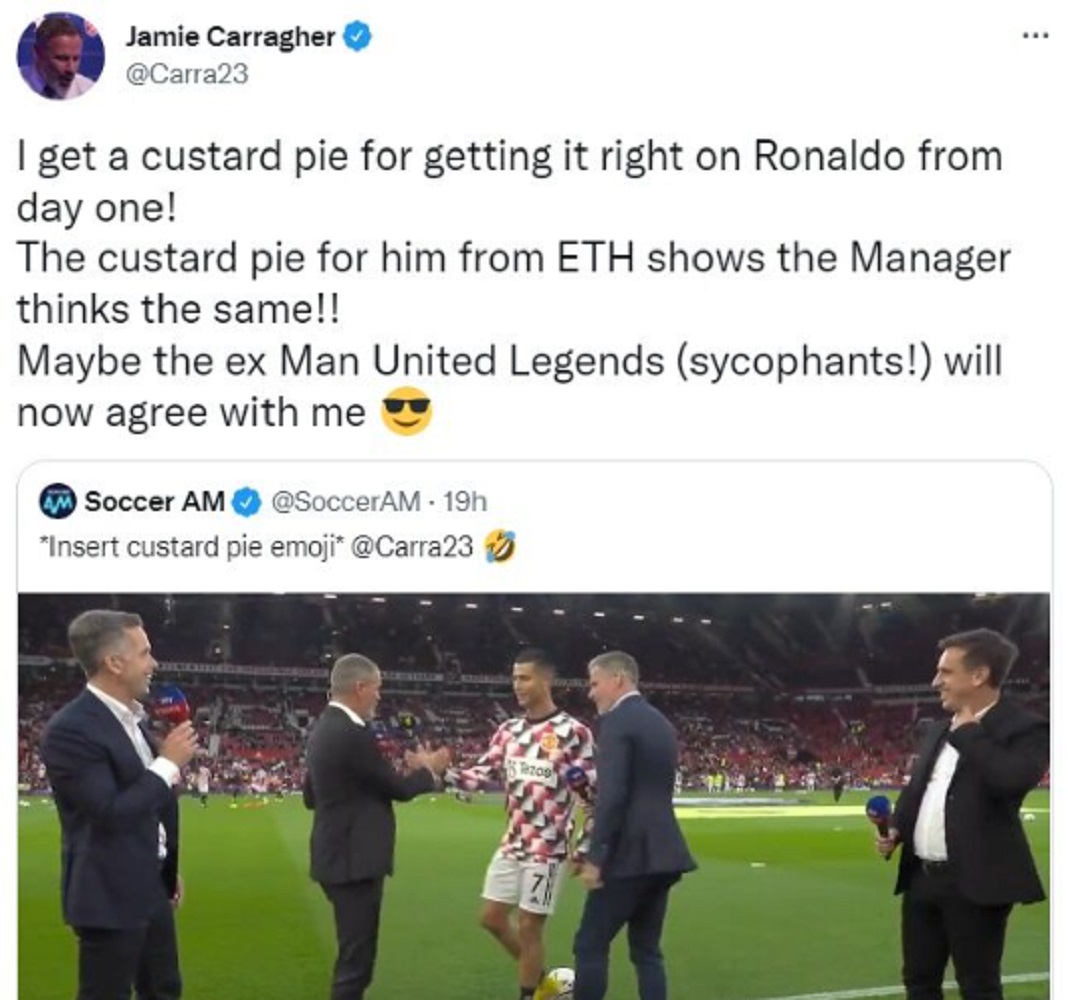Click the player in the patterned number 7 kit

click(529, 819)
